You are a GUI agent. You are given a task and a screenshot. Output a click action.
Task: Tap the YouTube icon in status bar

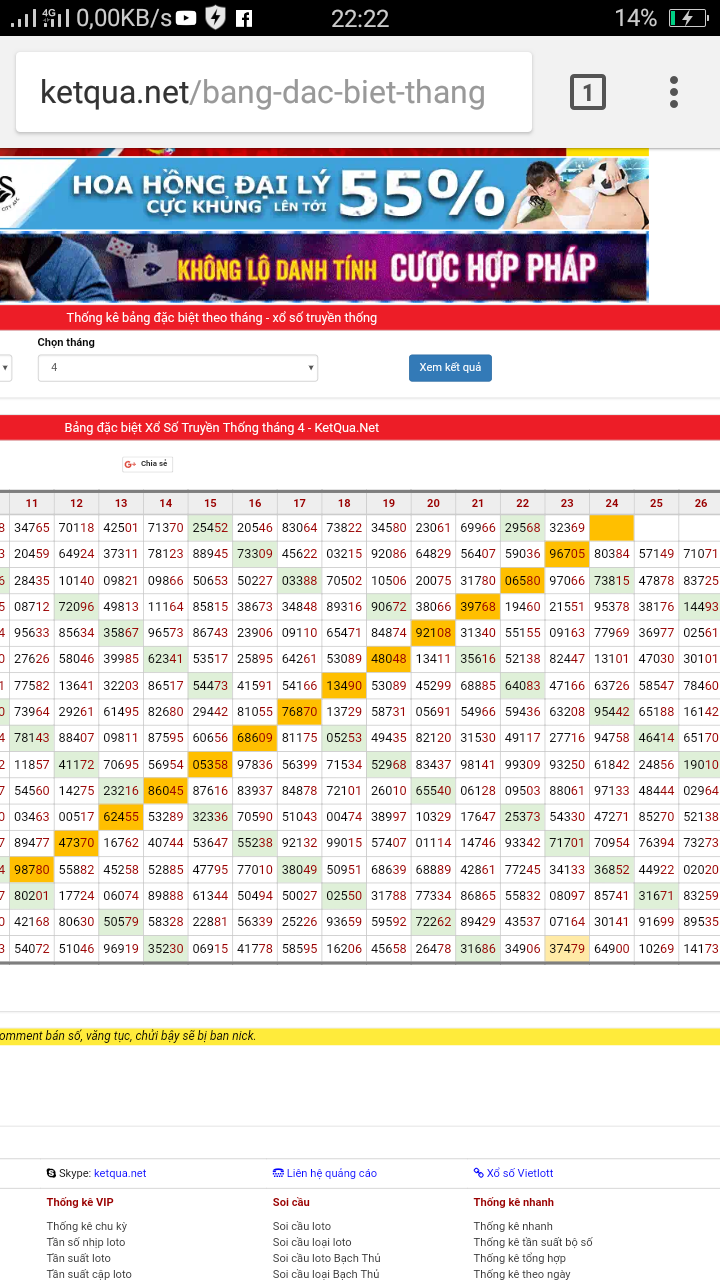186,18
